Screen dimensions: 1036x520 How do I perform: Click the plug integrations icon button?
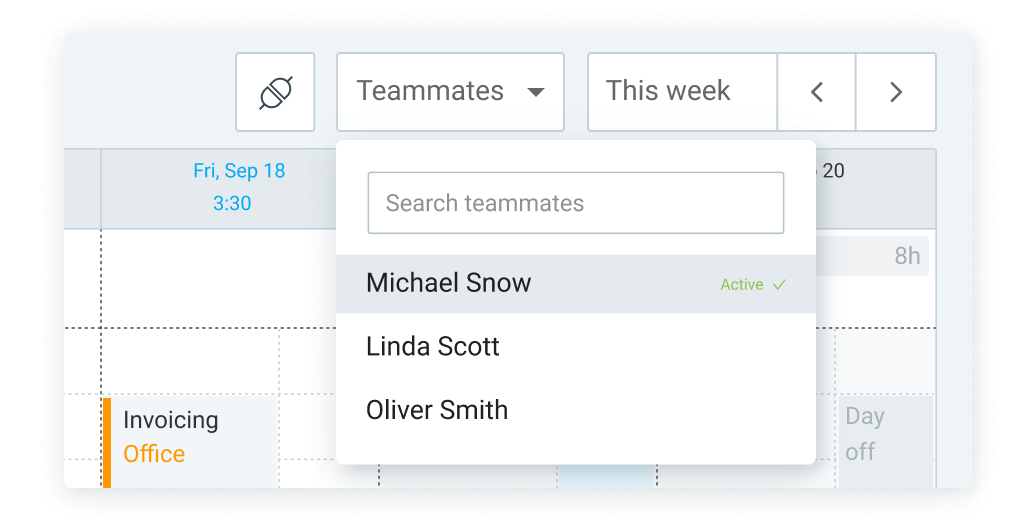275,92
